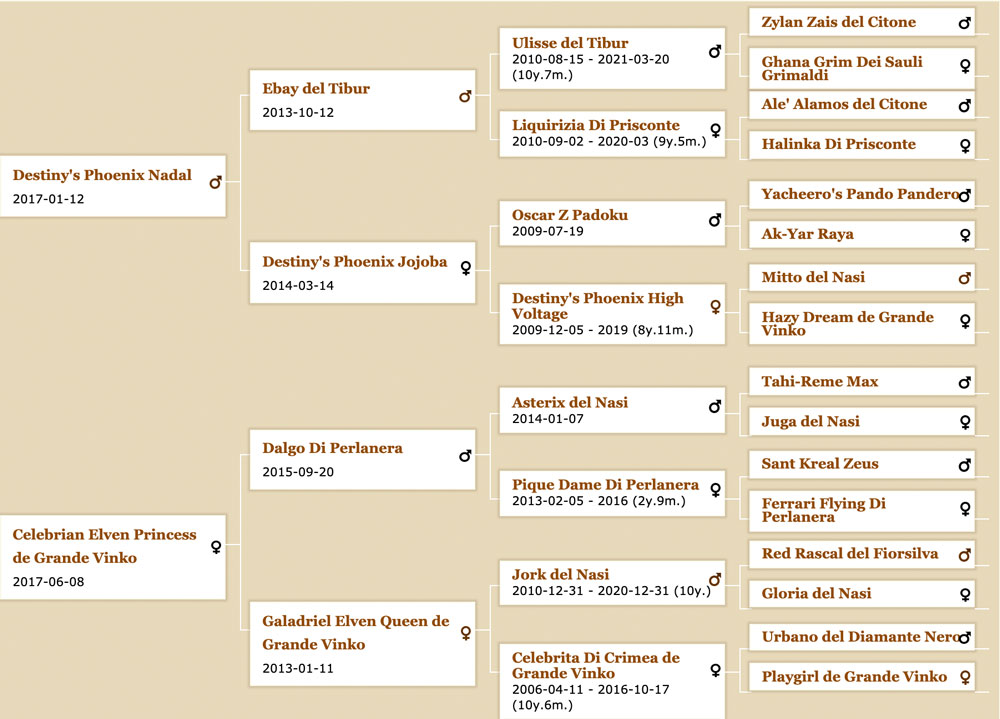Screen dimensions: 1000x719
Task: Click male symbol beside Destiny's Phoenix Nadal
Action: [216, 182]
